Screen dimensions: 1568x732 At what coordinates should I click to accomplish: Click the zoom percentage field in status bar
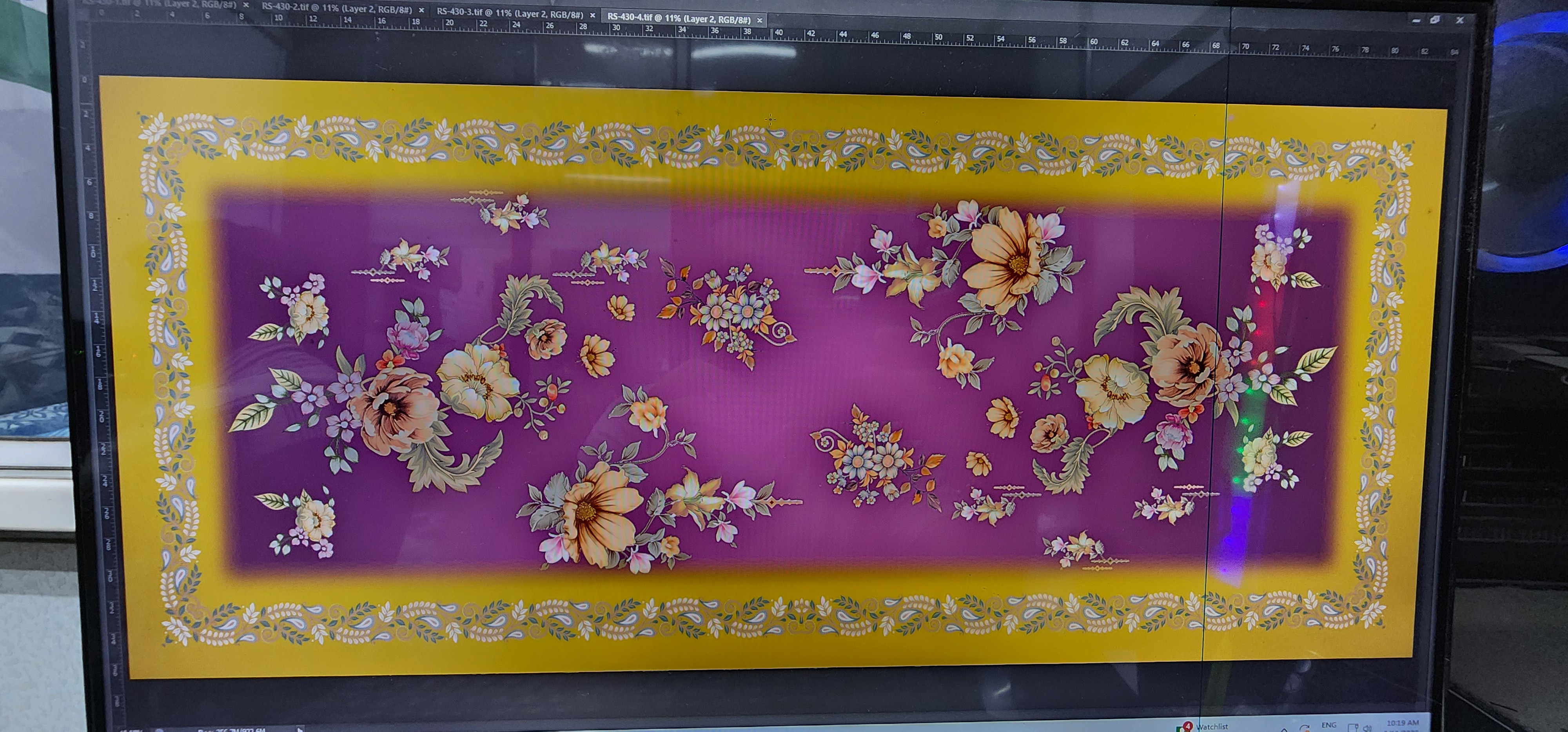coord(131,730)
